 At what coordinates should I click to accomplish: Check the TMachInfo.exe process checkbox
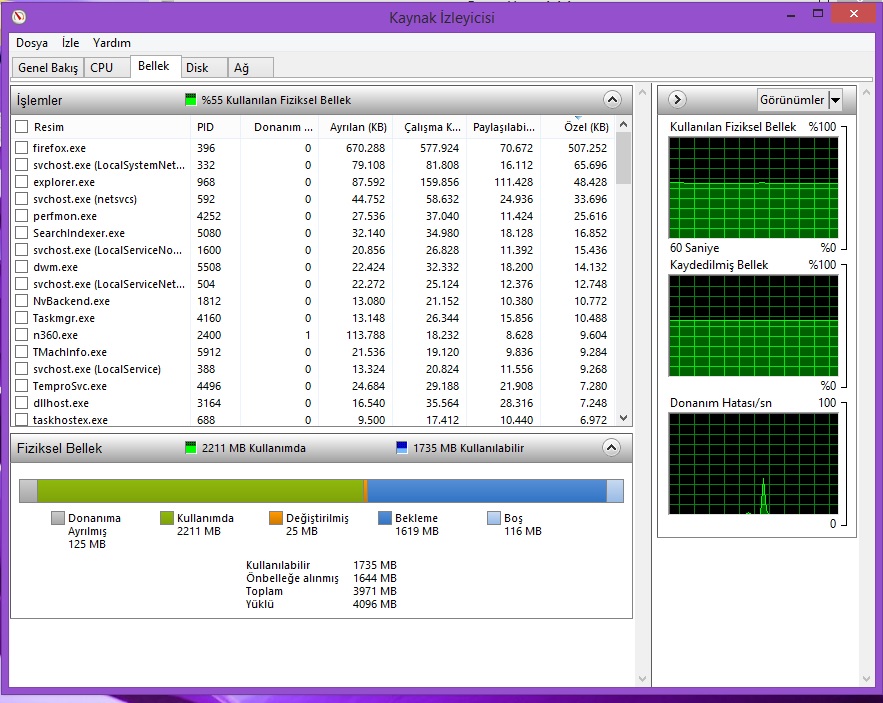[21, 352]
